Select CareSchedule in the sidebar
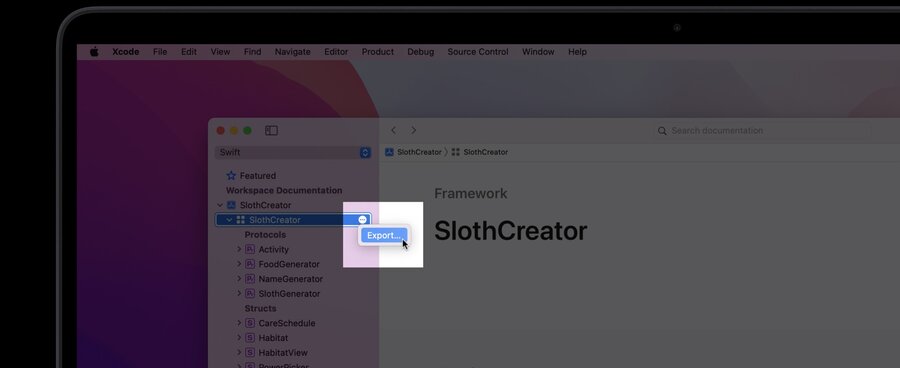Viewport: 900px width, 368px height. (x=287, y=323)
